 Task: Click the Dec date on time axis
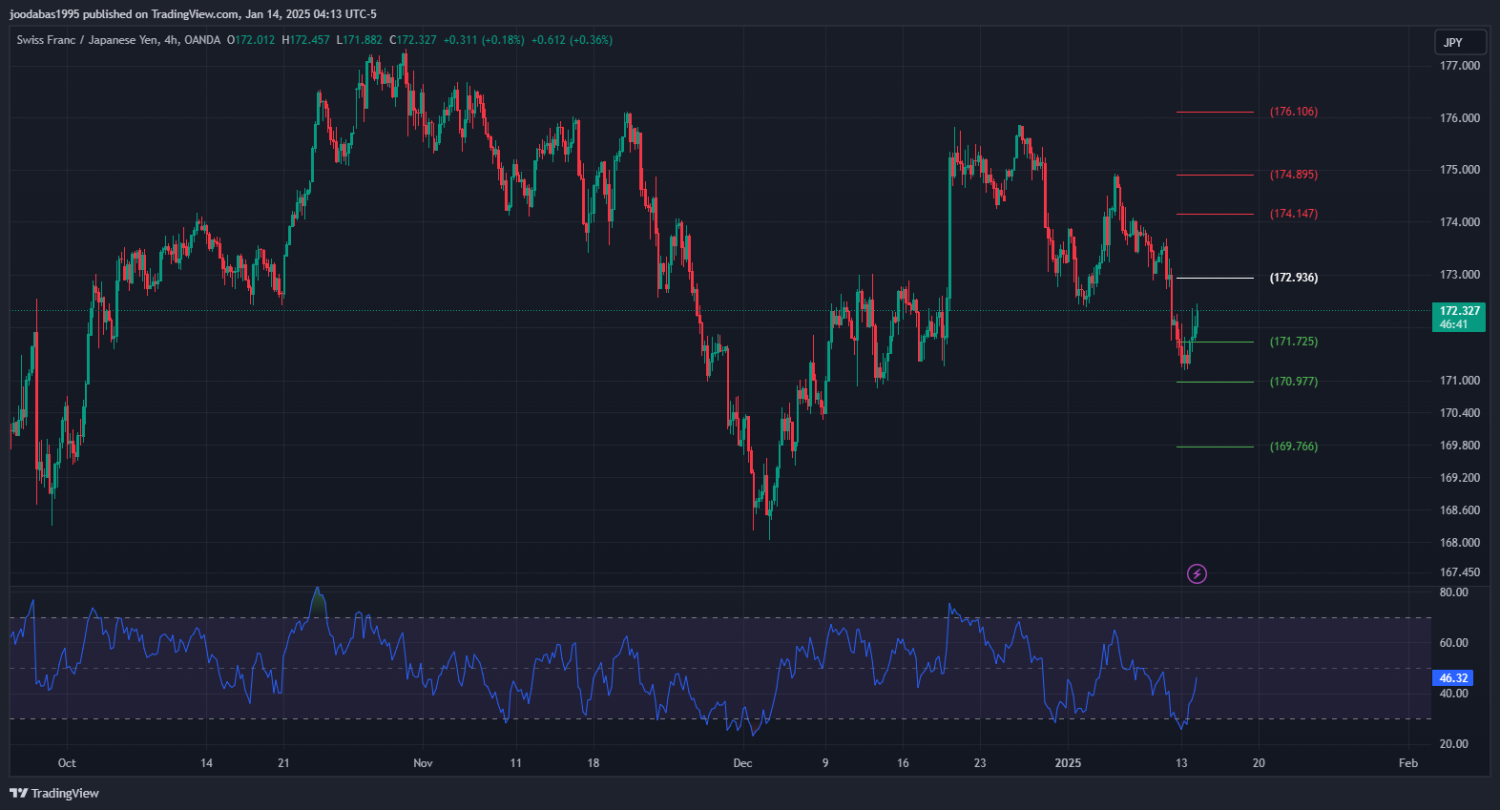(x=742, y=763)
